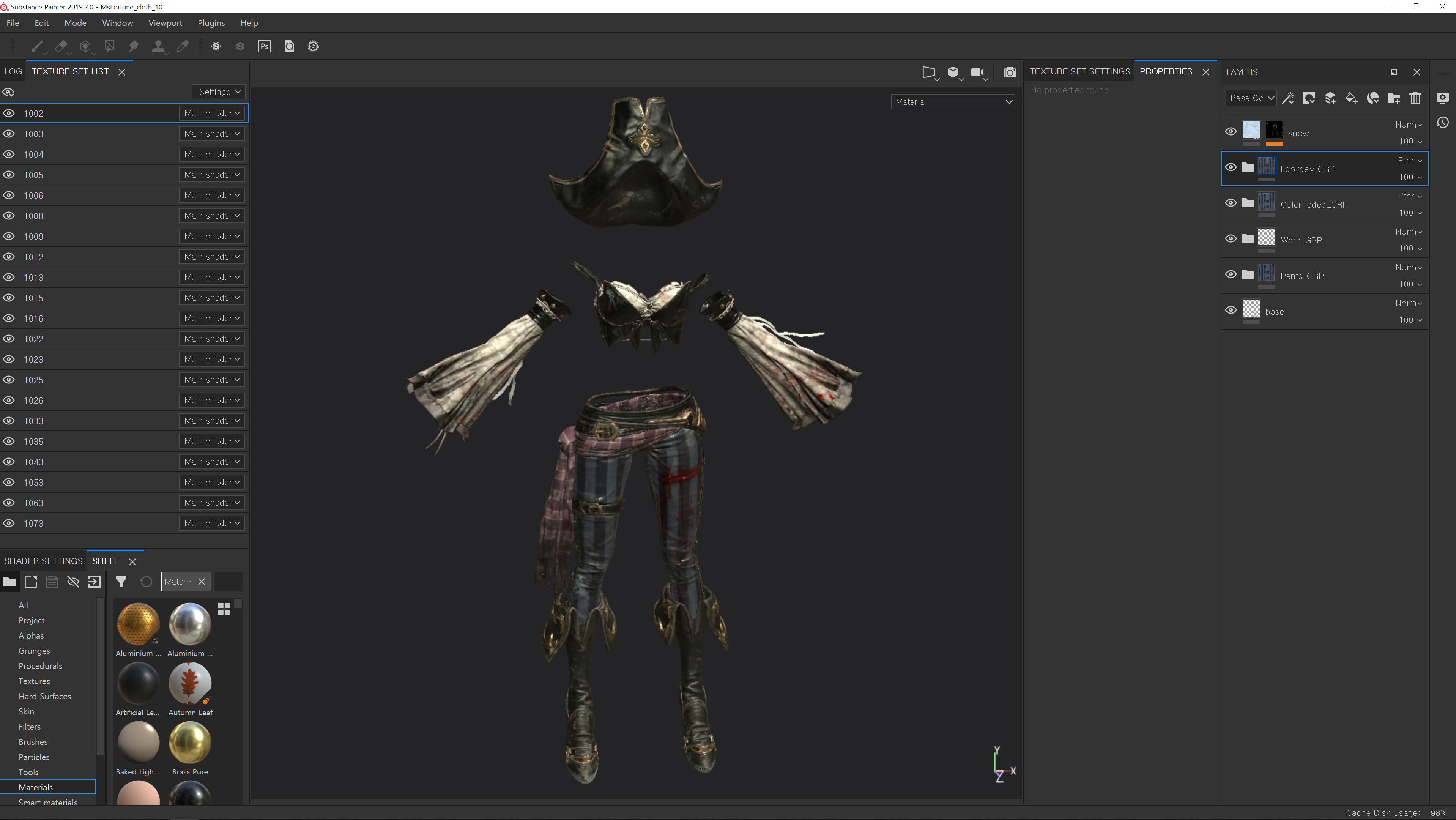
Task: Select the Paint brush tool
Action: tap(37, 46)
